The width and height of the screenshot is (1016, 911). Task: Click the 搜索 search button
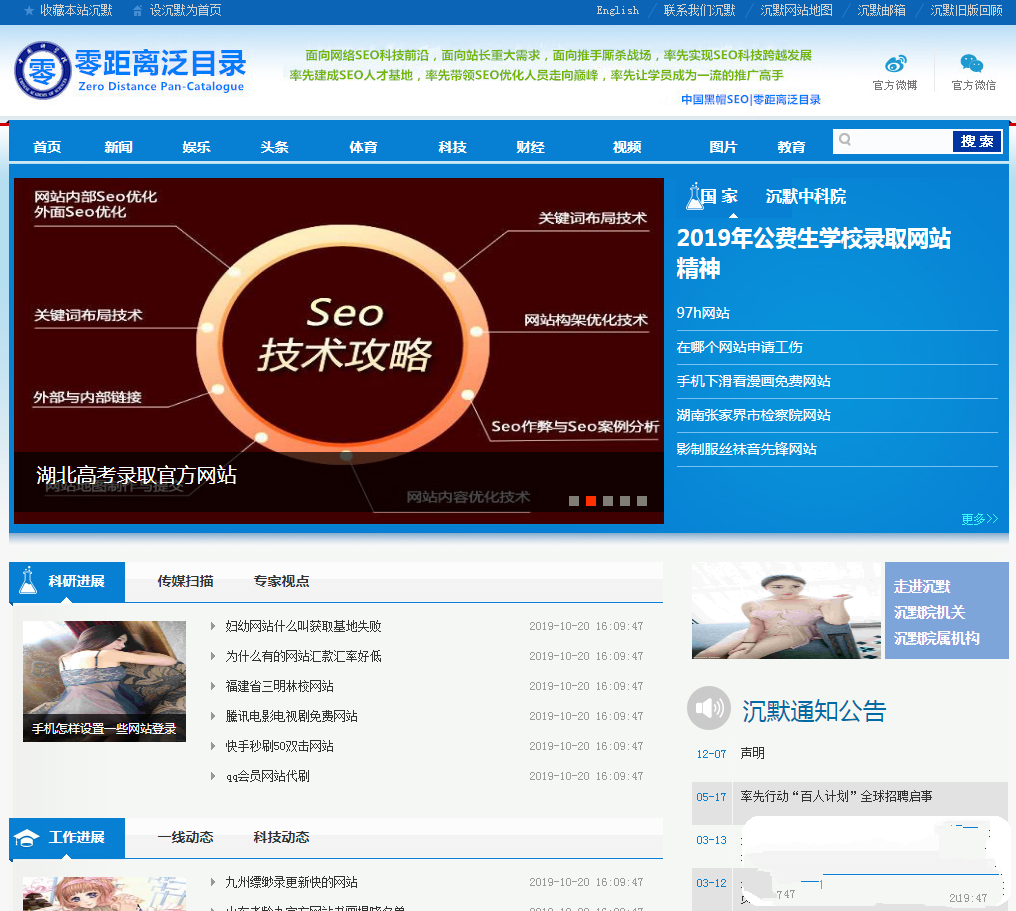click(975, 141)
